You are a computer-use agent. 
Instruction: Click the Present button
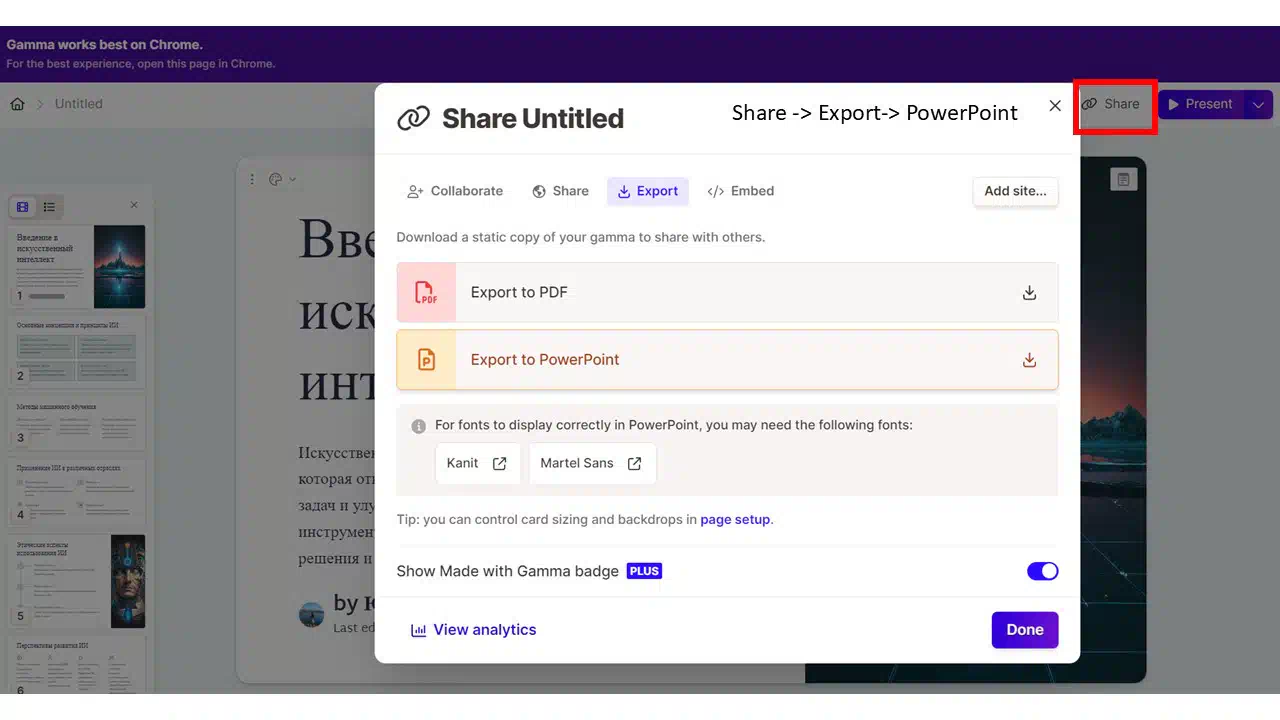coord(1200,104)
